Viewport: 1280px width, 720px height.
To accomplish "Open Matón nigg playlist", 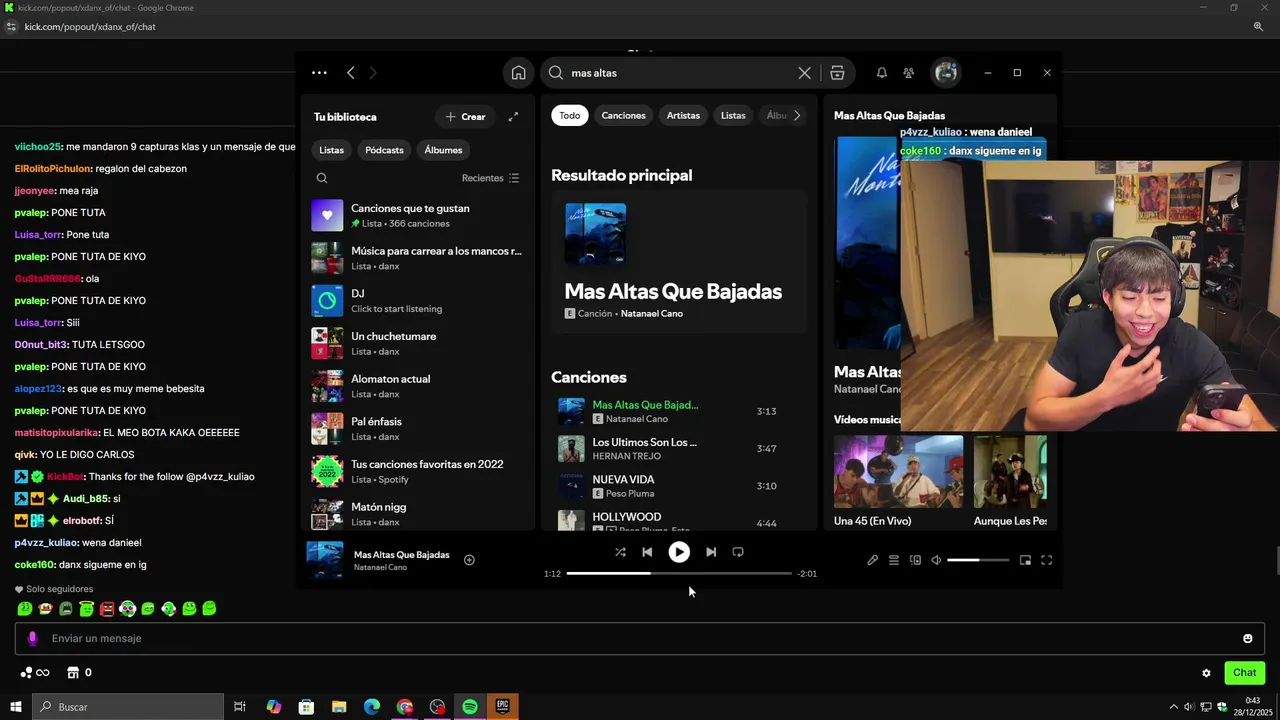I will (x=417, y=514).
